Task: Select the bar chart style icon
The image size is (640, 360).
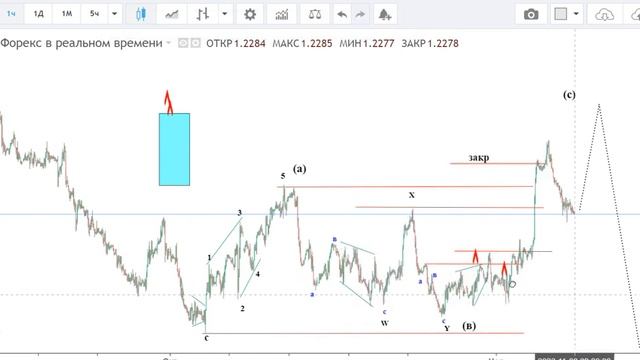Action: [202, 14]
